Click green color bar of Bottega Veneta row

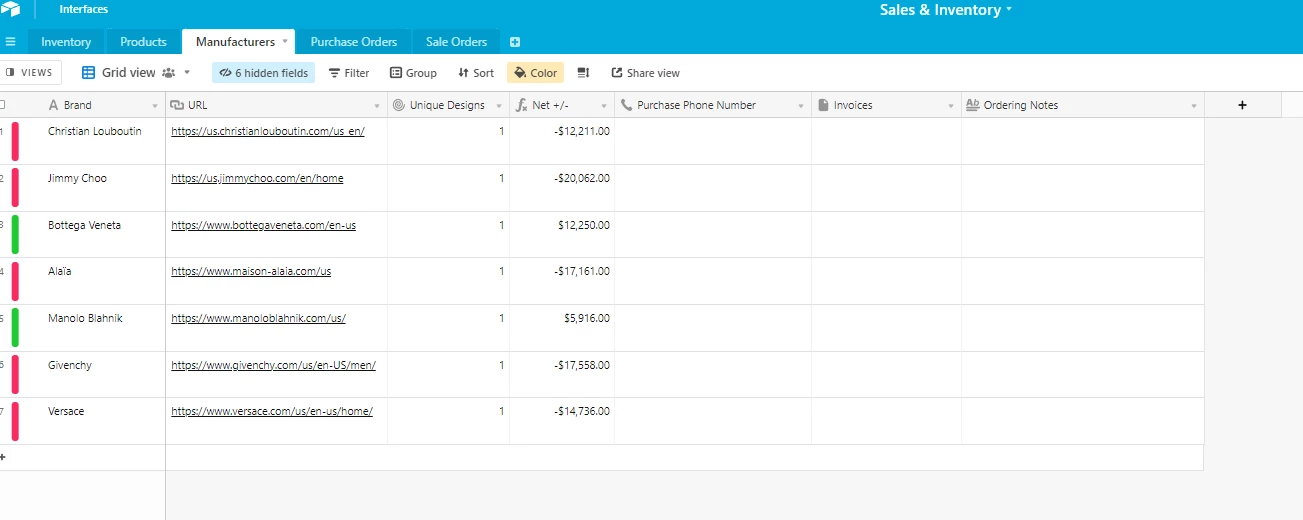15,234
